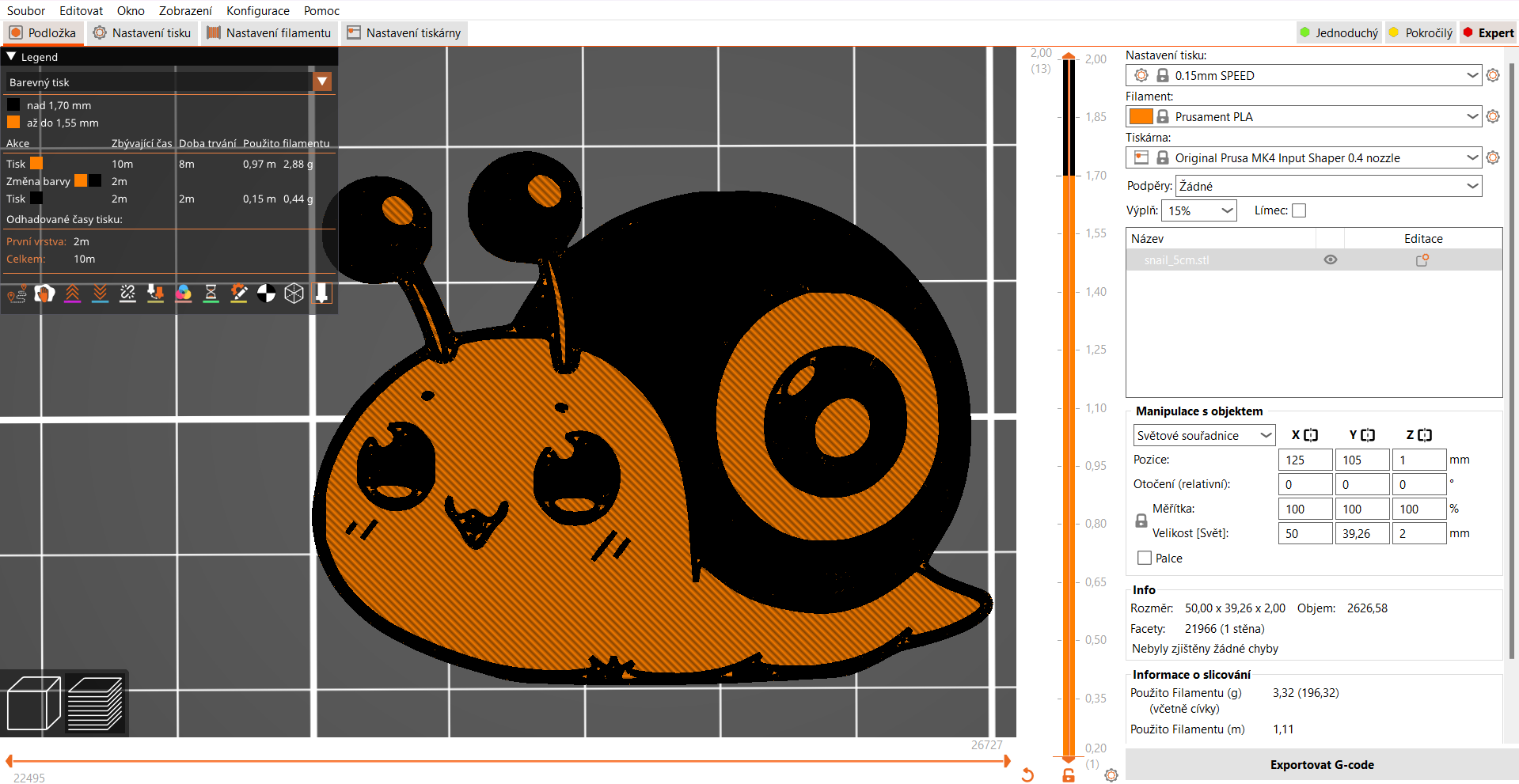Click the Exportovat G-code button
Viewport: 1519px width, 784px height.
point(1322,764)
